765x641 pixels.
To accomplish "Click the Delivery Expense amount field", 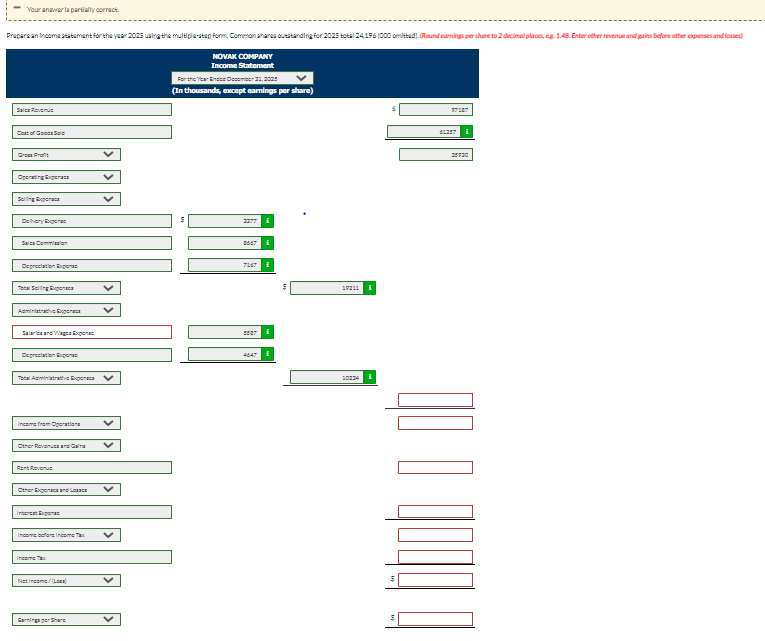I will (225, 221).
